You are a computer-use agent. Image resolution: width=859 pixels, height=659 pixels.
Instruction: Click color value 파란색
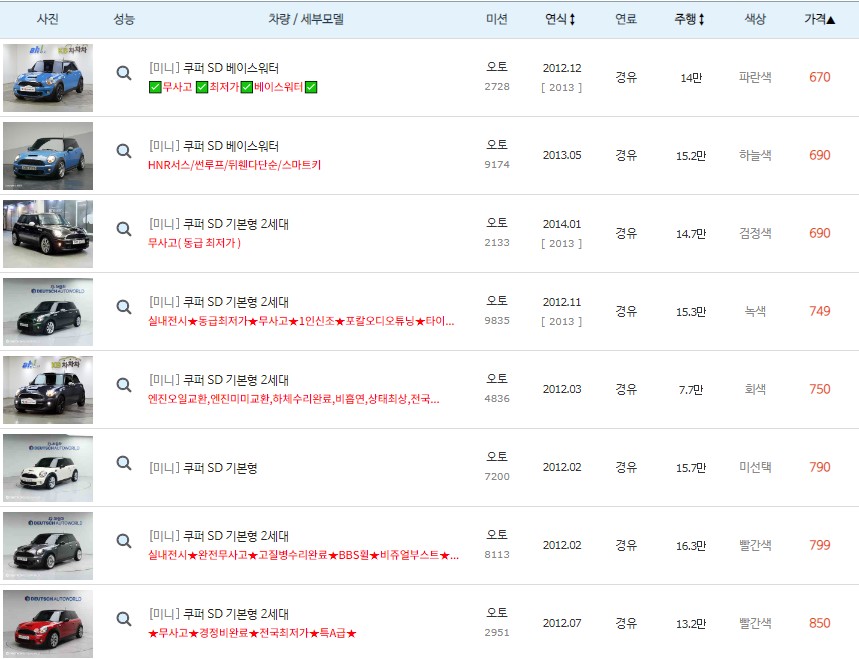coord(755,77)
